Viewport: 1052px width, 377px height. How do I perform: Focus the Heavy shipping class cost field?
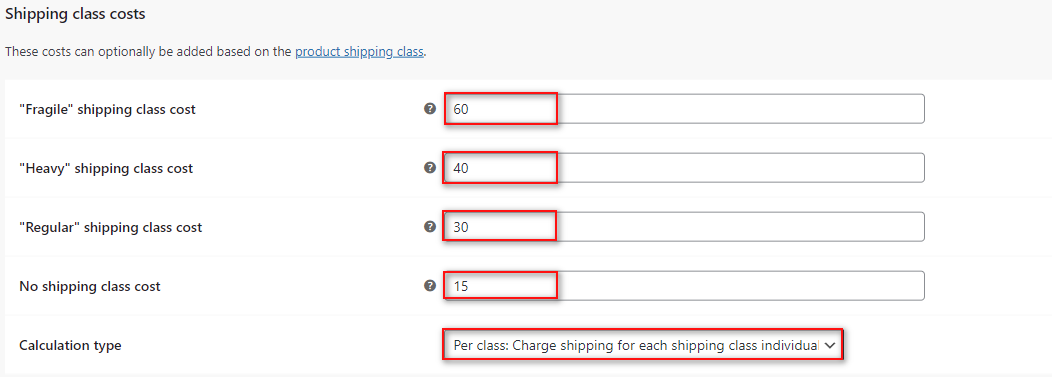[684, 168]
